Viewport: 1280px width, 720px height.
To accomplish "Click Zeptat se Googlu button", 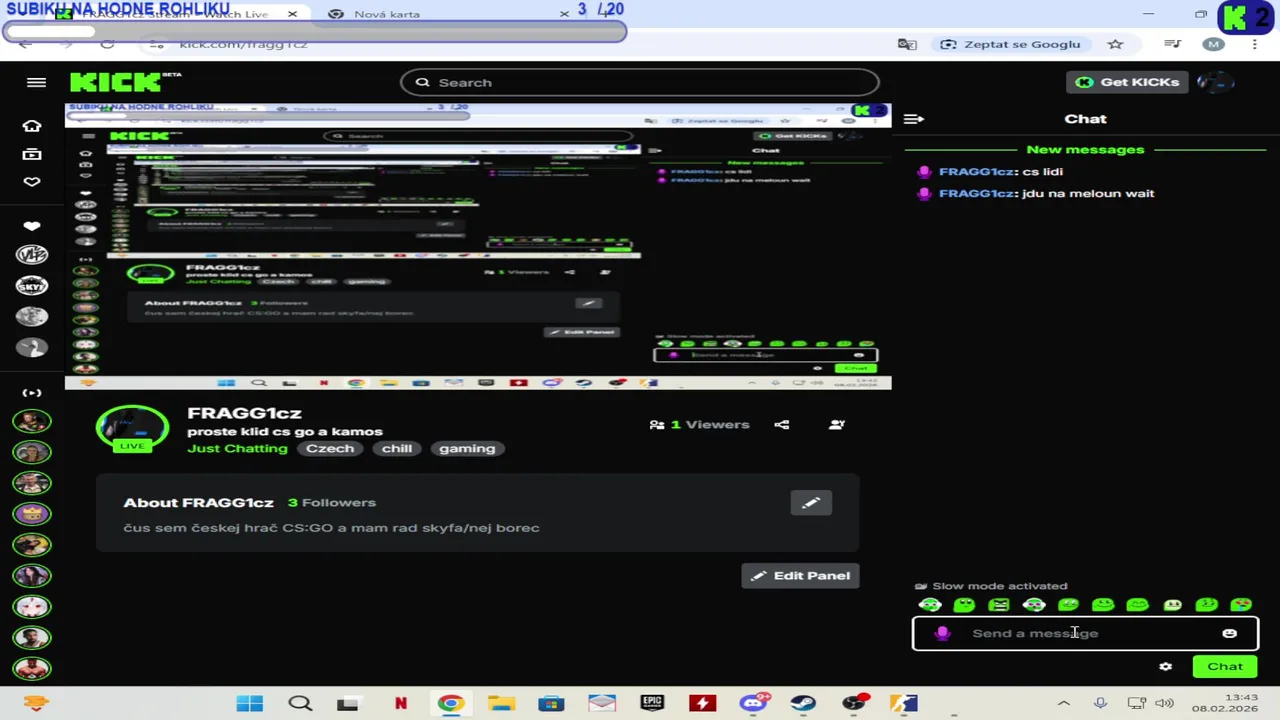I will coord(1010,44).
